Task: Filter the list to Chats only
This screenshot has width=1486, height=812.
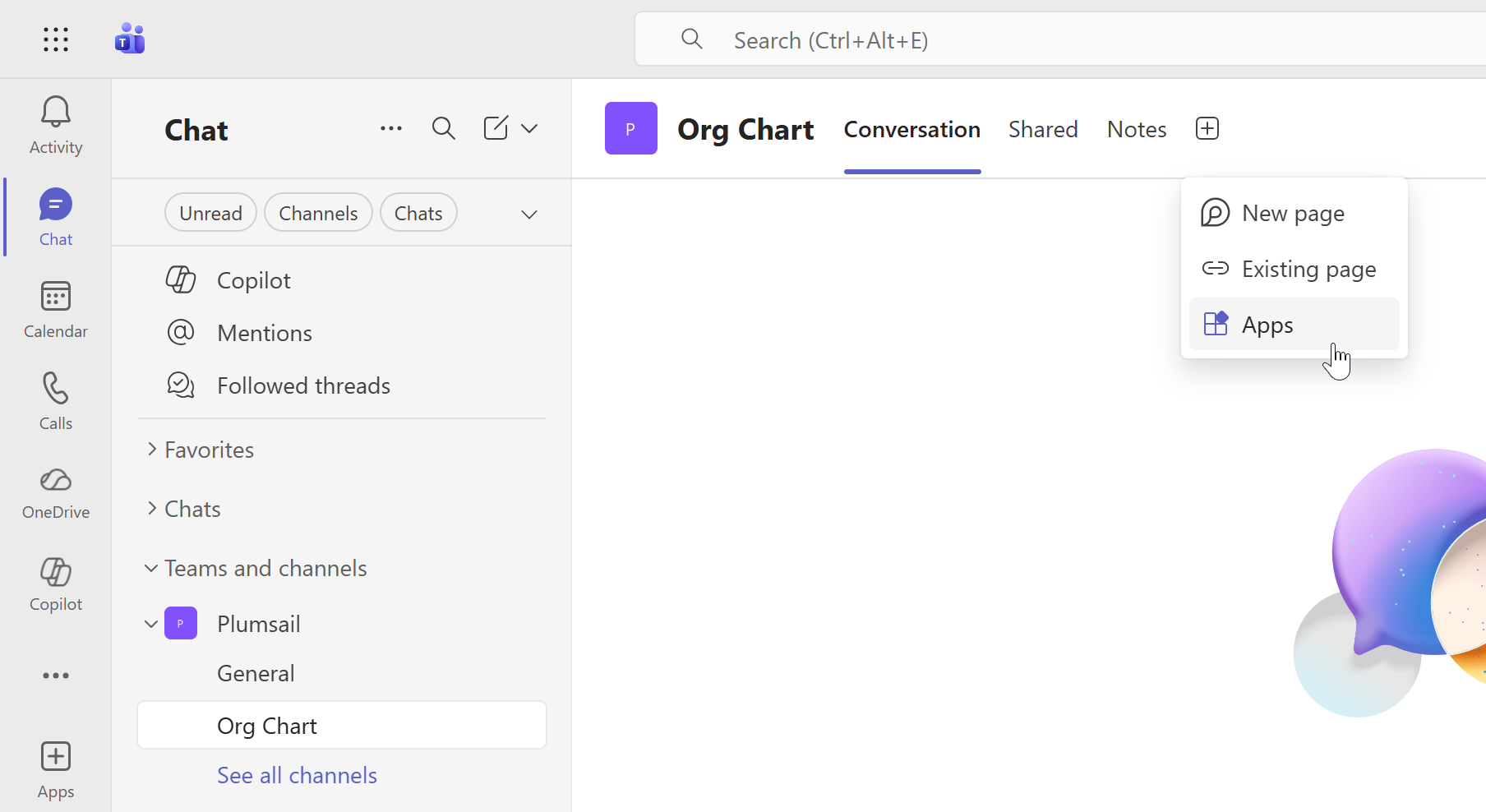Action: 418,212
